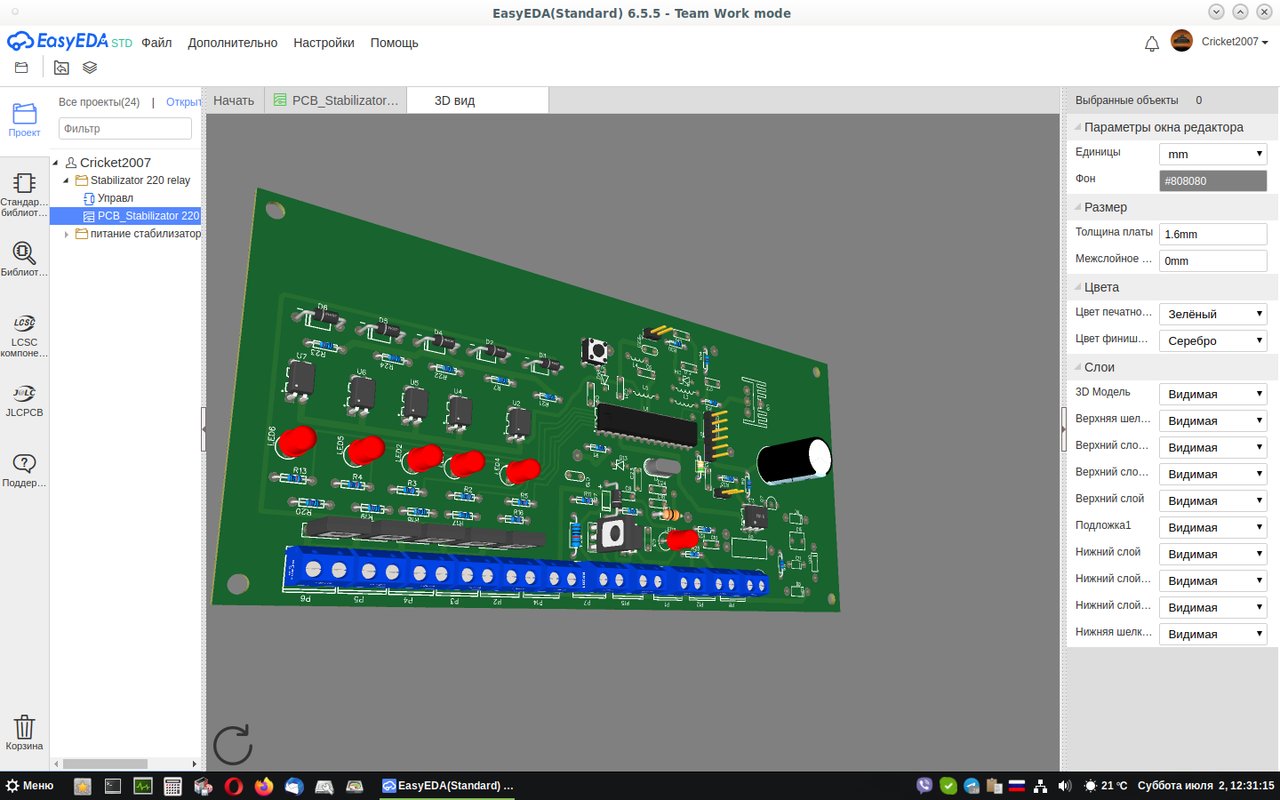Open the 3D Model visibility dropdown
The image size is (1280, 800).
(1212, 394)
